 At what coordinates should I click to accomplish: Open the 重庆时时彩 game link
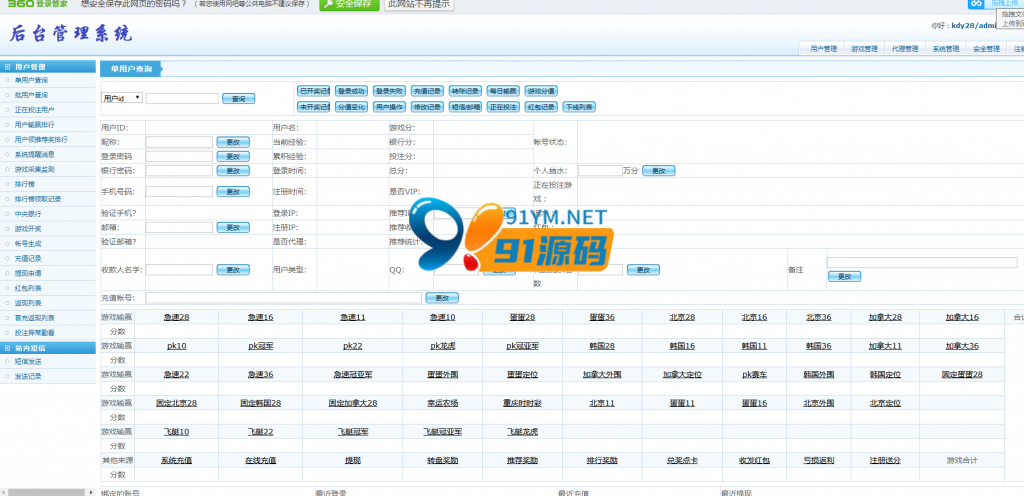point(522,403)
